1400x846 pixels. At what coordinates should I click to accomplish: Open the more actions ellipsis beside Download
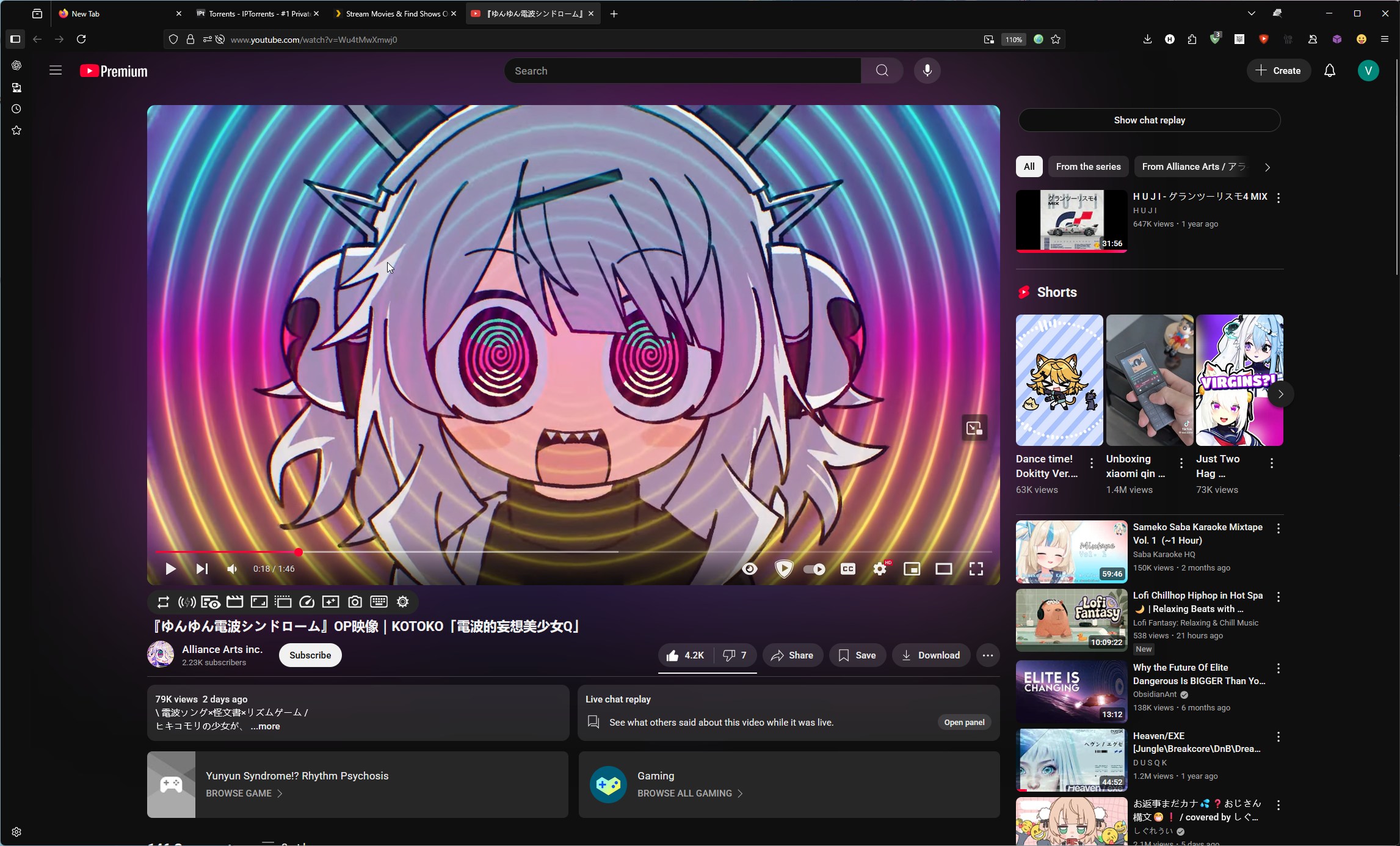(987, 655)
